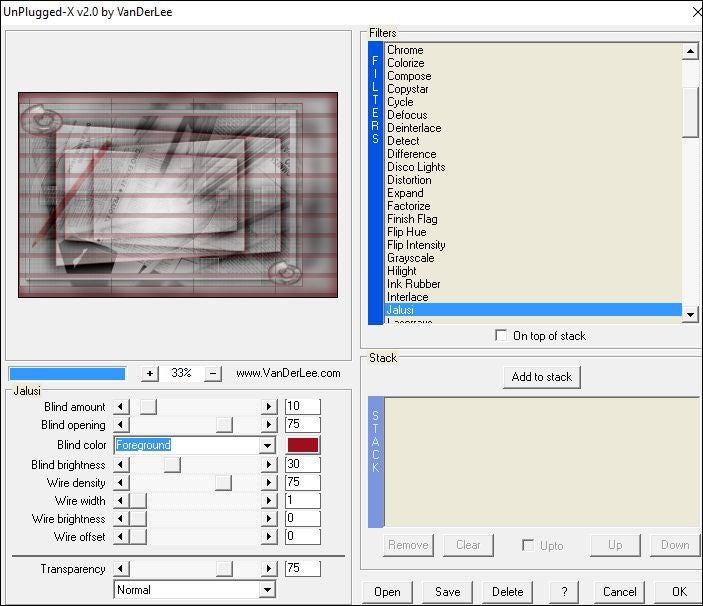Viewport: 703px width, 606px height.
Task: Enable the On top of stack checkbox
Action: [x=501, y=336]
